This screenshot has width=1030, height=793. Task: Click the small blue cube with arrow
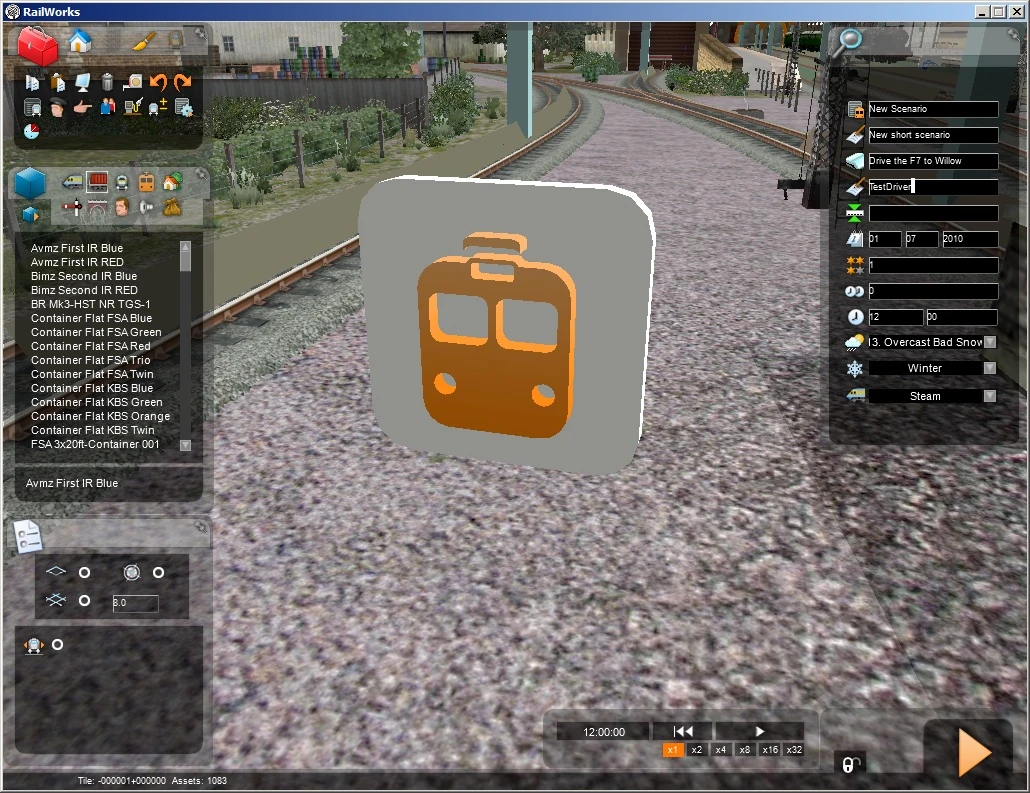pos(30,214)
